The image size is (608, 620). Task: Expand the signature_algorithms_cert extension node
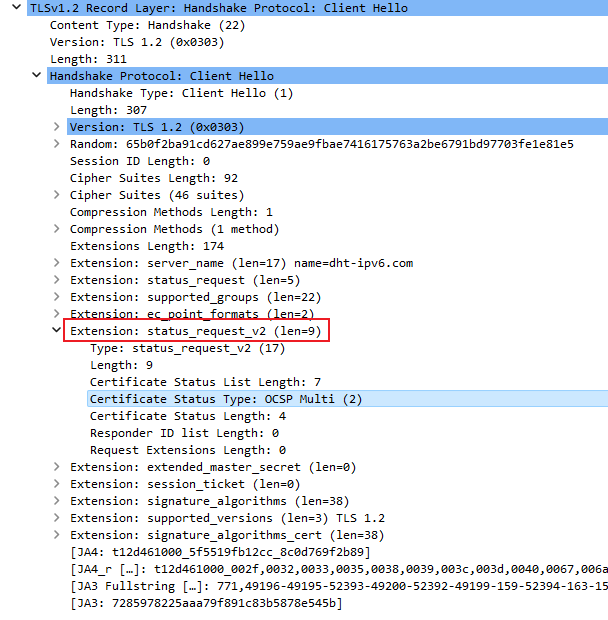(x=57, y=535)
